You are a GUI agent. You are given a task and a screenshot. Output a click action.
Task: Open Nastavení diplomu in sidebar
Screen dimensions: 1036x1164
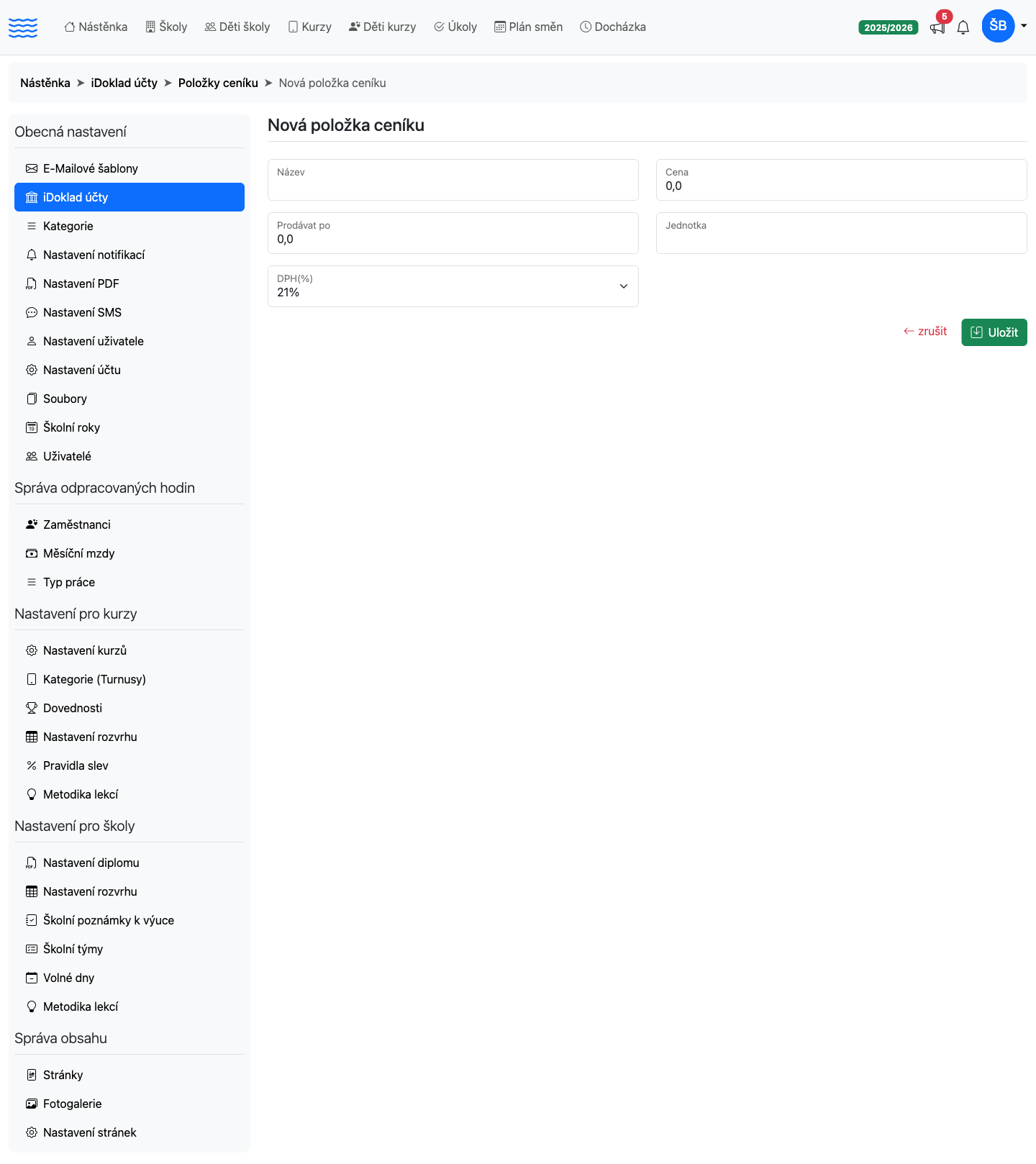(129, 863)
